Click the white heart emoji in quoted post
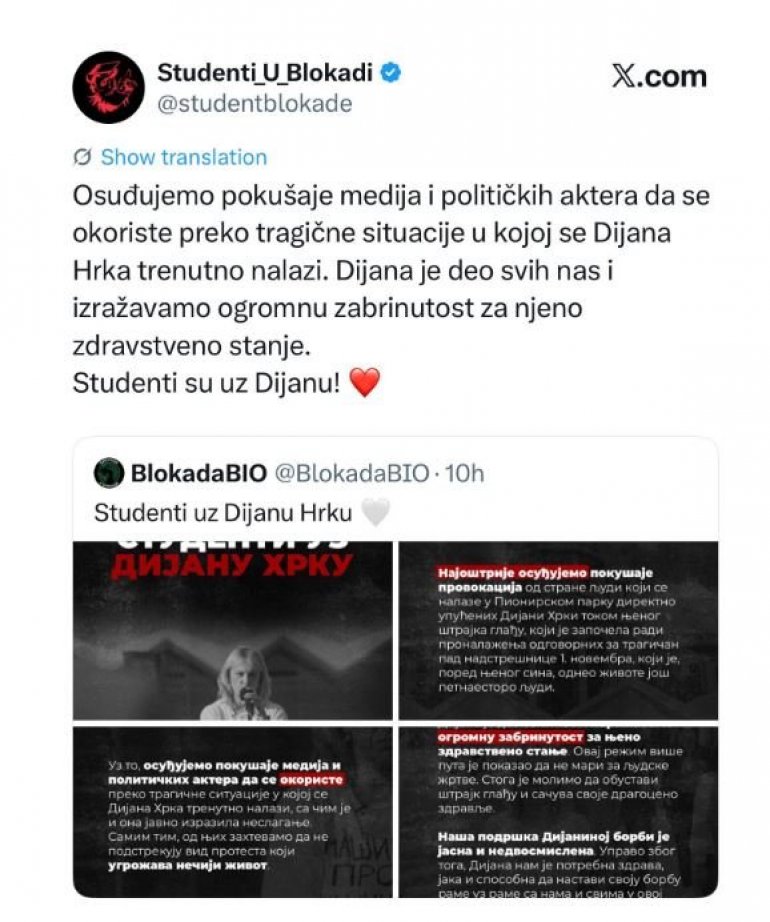The width and height of the screenshot is (770, 922). click(x=375, y=513)
